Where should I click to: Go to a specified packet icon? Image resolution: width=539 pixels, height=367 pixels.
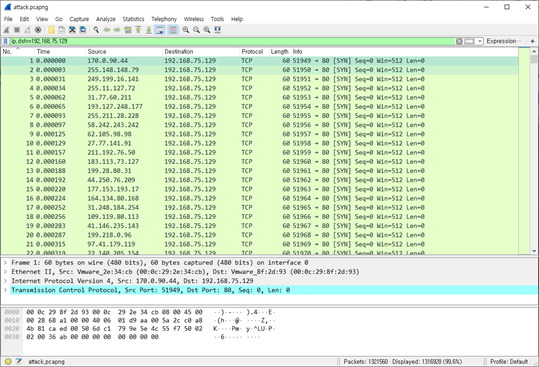coord(128,30)
